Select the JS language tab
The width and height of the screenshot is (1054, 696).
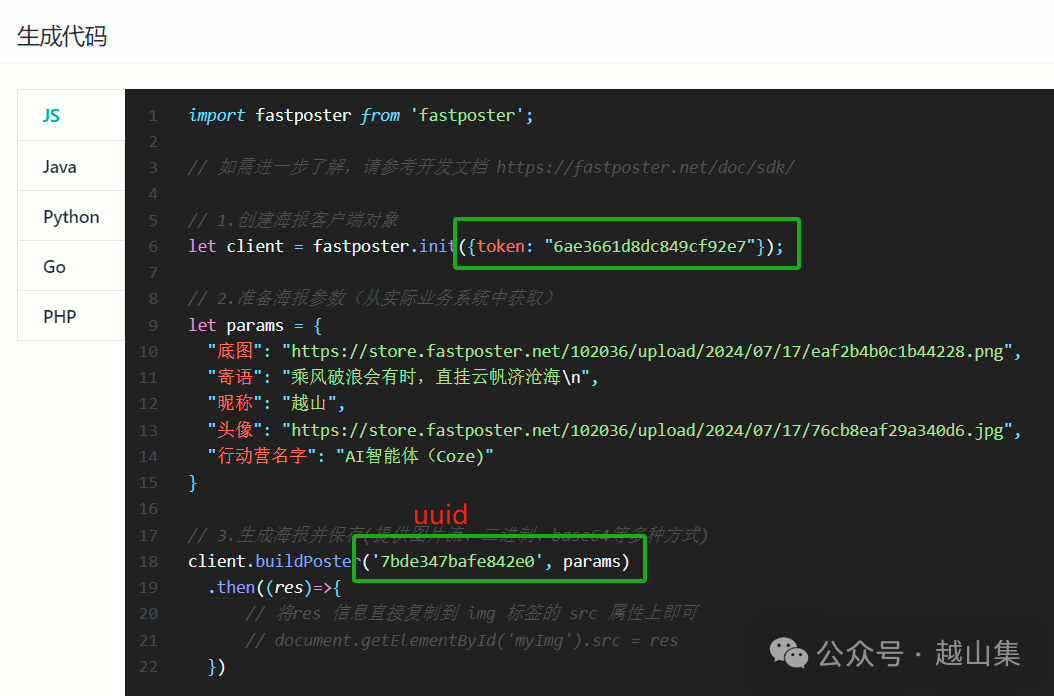coord(71,115)
